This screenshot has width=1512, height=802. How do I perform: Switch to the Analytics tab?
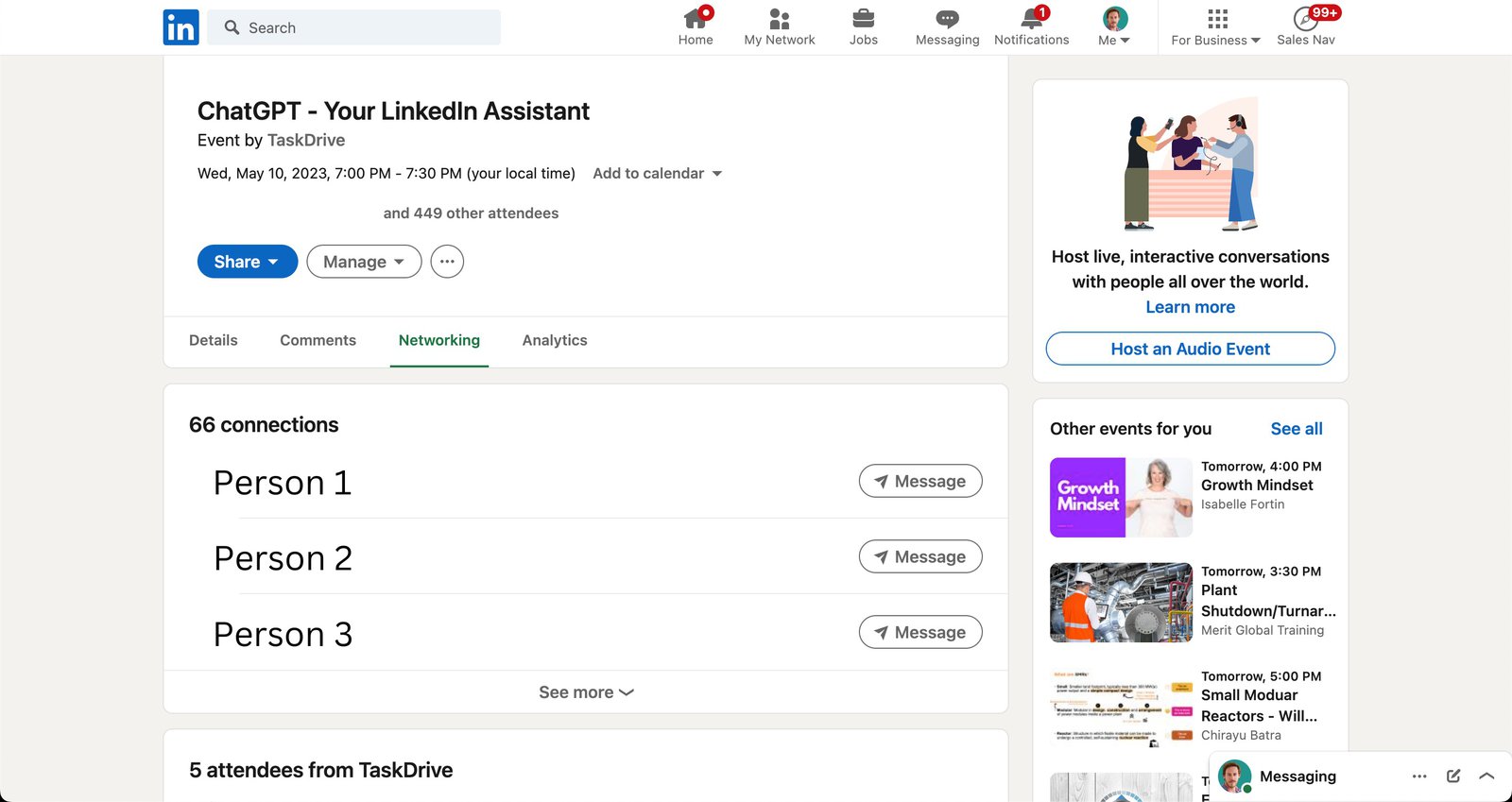coord(555,340)
